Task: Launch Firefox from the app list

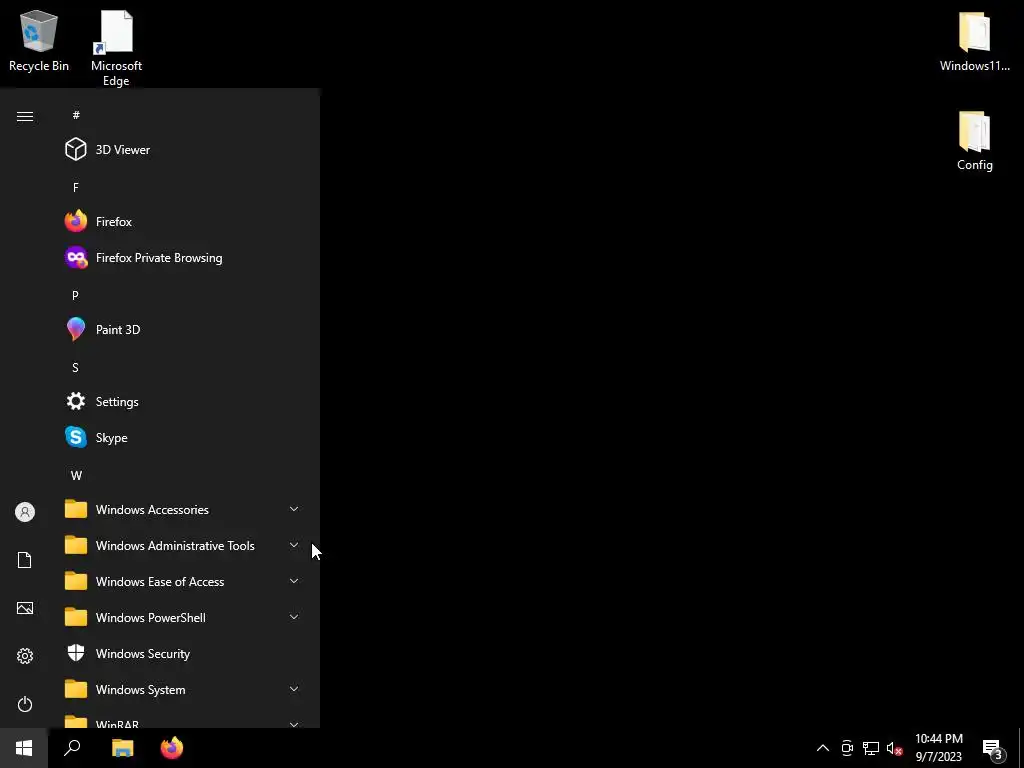Action: (183, 221)
